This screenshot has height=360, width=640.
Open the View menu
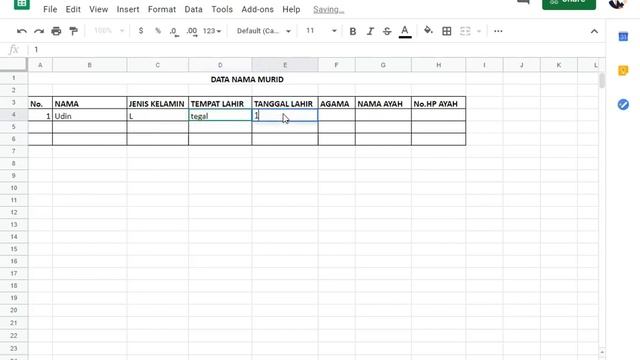point(98,9)
